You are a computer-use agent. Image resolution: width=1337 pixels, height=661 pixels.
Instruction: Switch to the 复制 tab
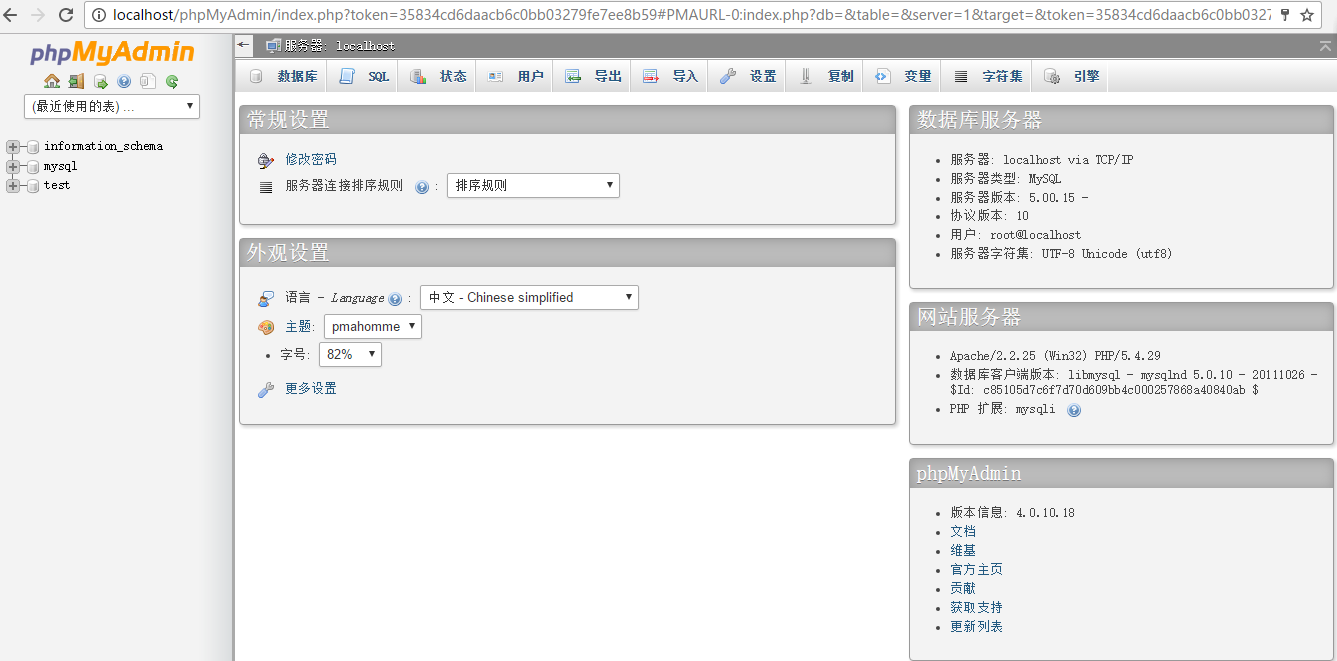pyautogui.click(x=825, y=76)
